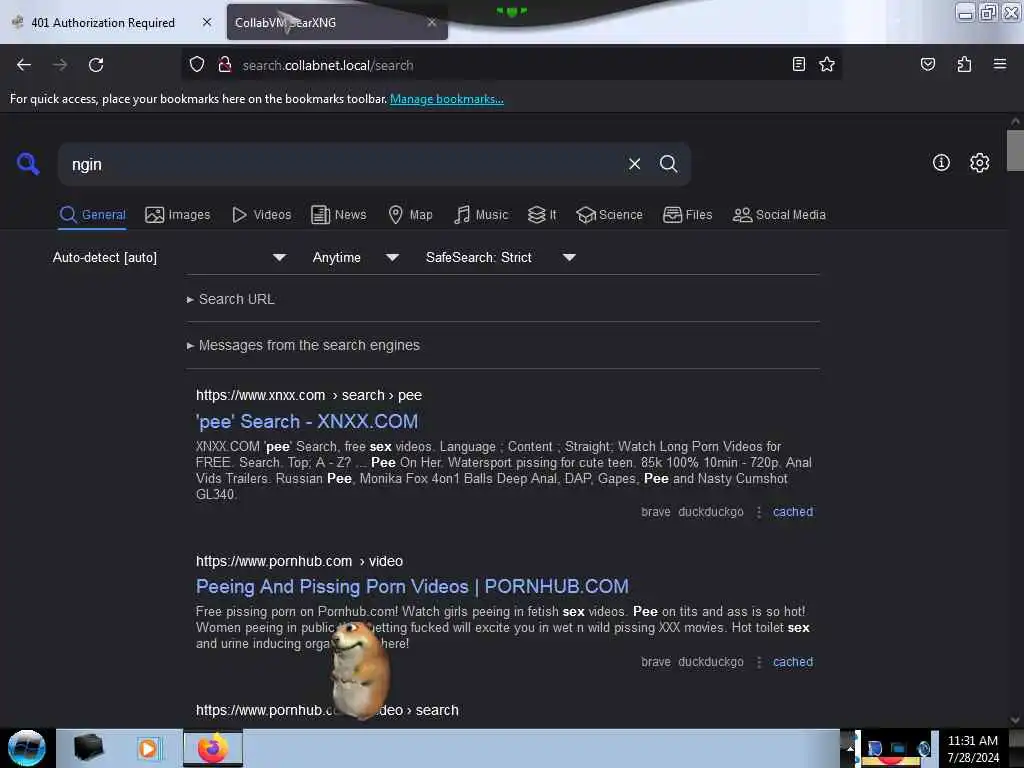The height and width of the screenshot is (768, 1024).
Task: Close the CollabVM SearXNG tab
Action: point(432,22)
